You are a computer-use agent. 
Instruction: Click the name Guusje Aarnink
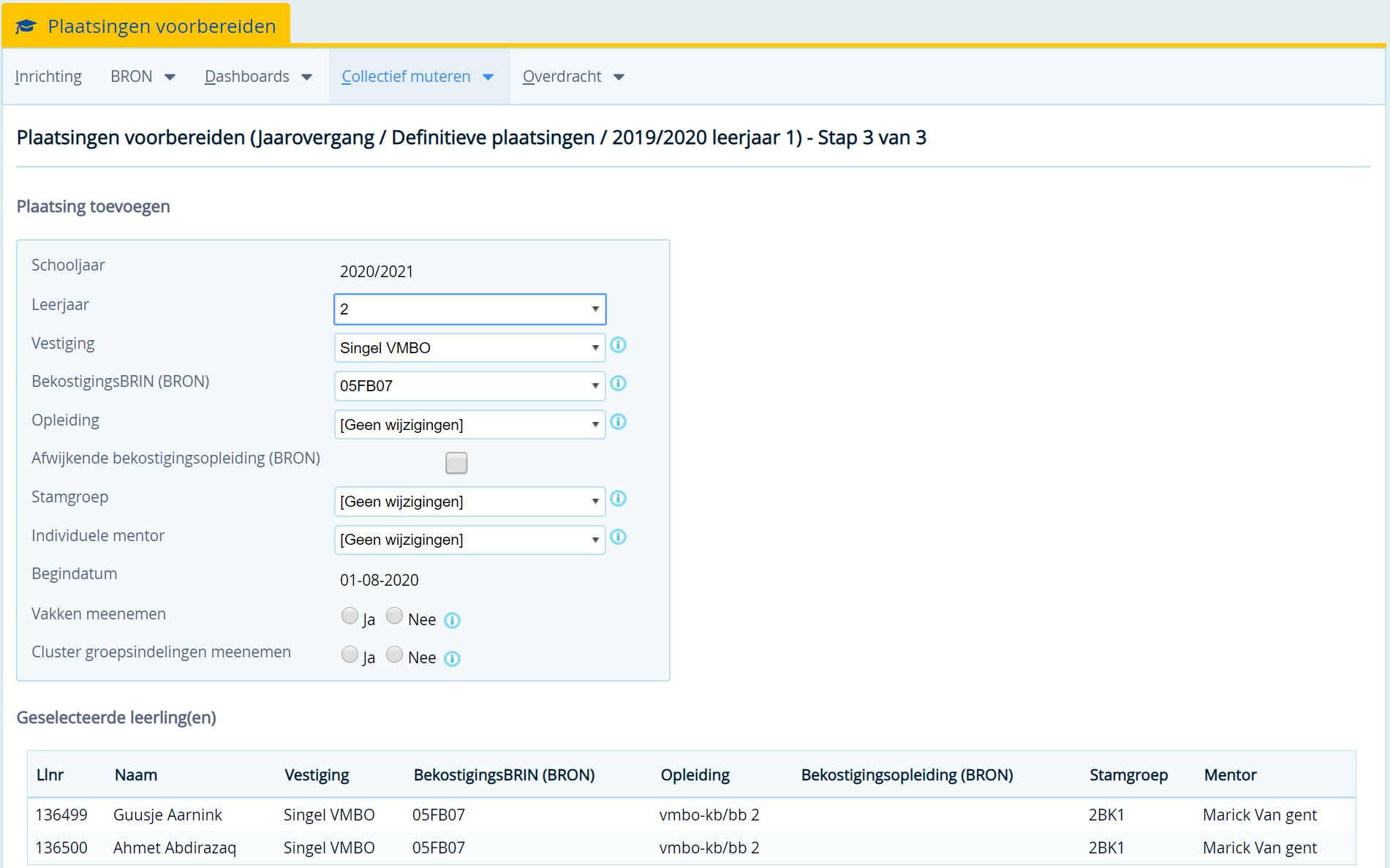point(167,815)
